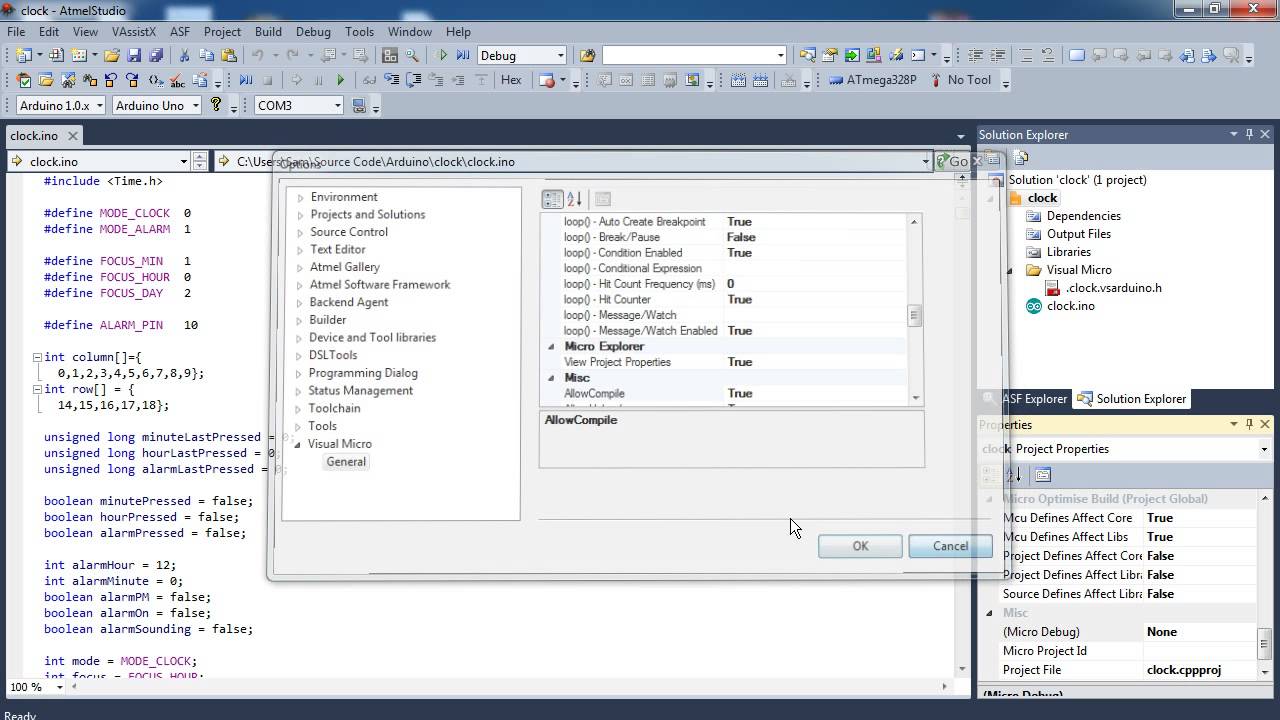This screenshot has width=1280, height=720.
Task: Select General under Visual Micro
Action: [346, 462]
